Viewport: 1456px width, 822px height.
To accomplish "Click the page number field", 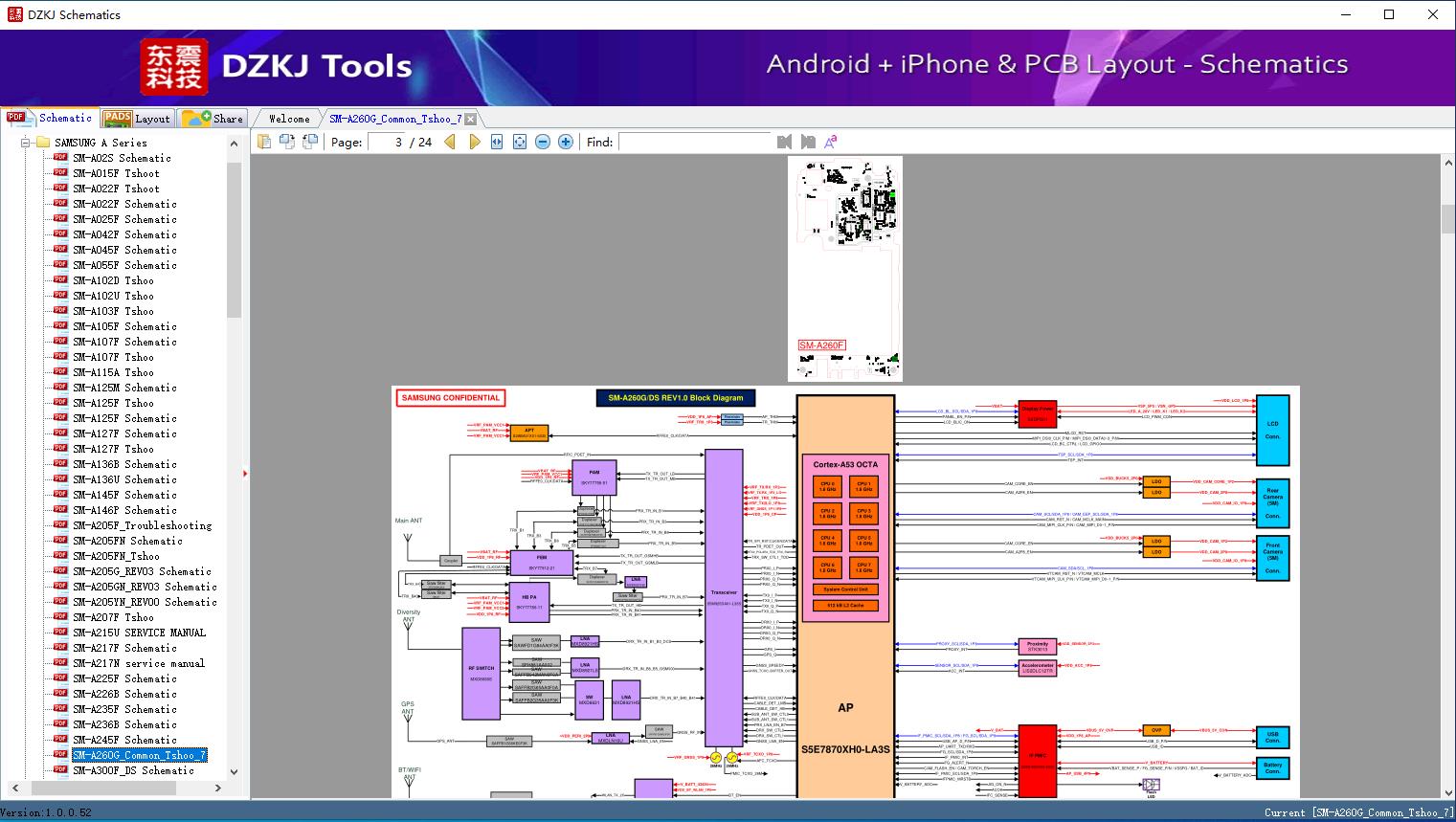I will [x=386, y=142].
